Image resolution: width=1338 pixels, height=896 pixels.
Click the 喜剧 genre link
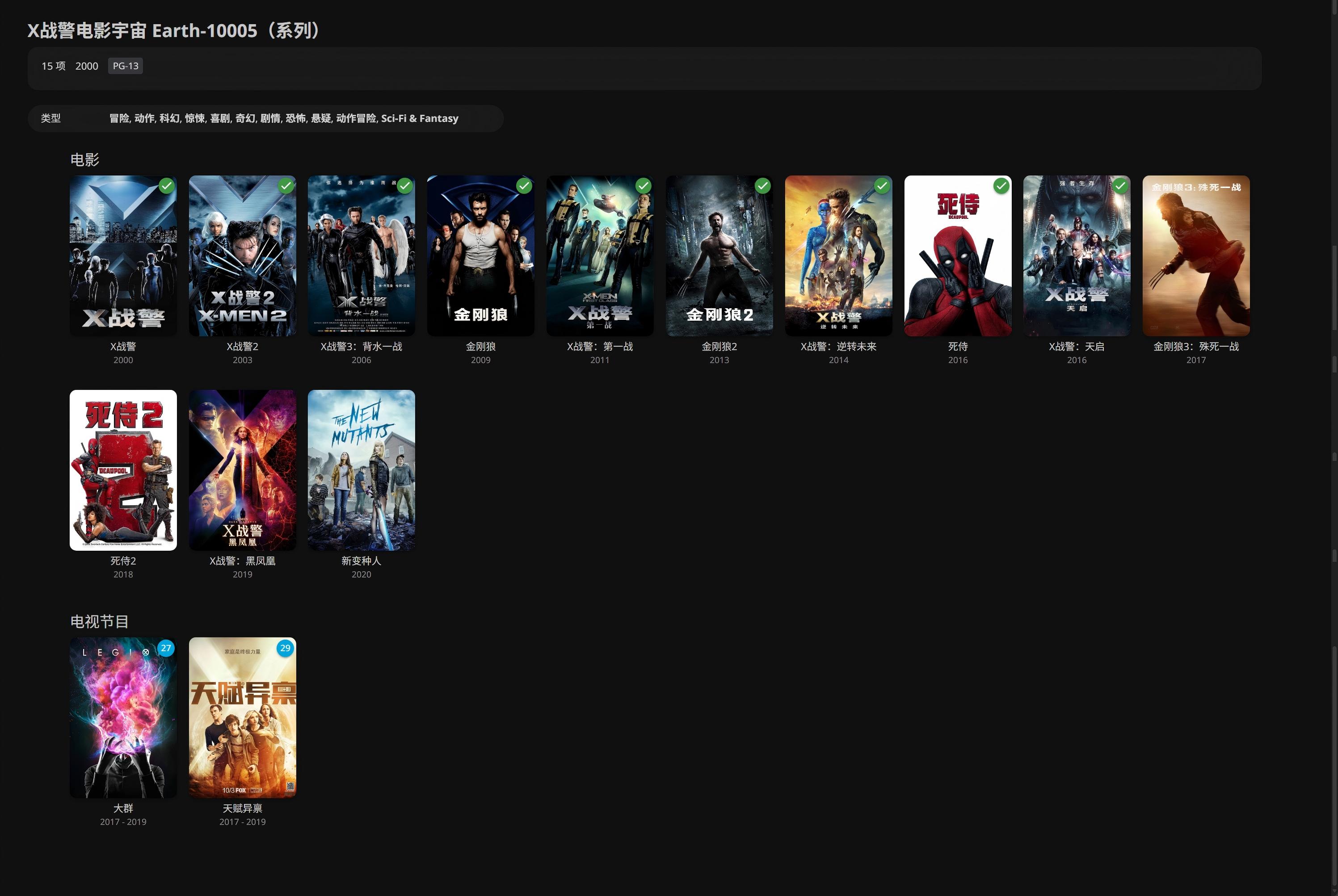(220, 118)
